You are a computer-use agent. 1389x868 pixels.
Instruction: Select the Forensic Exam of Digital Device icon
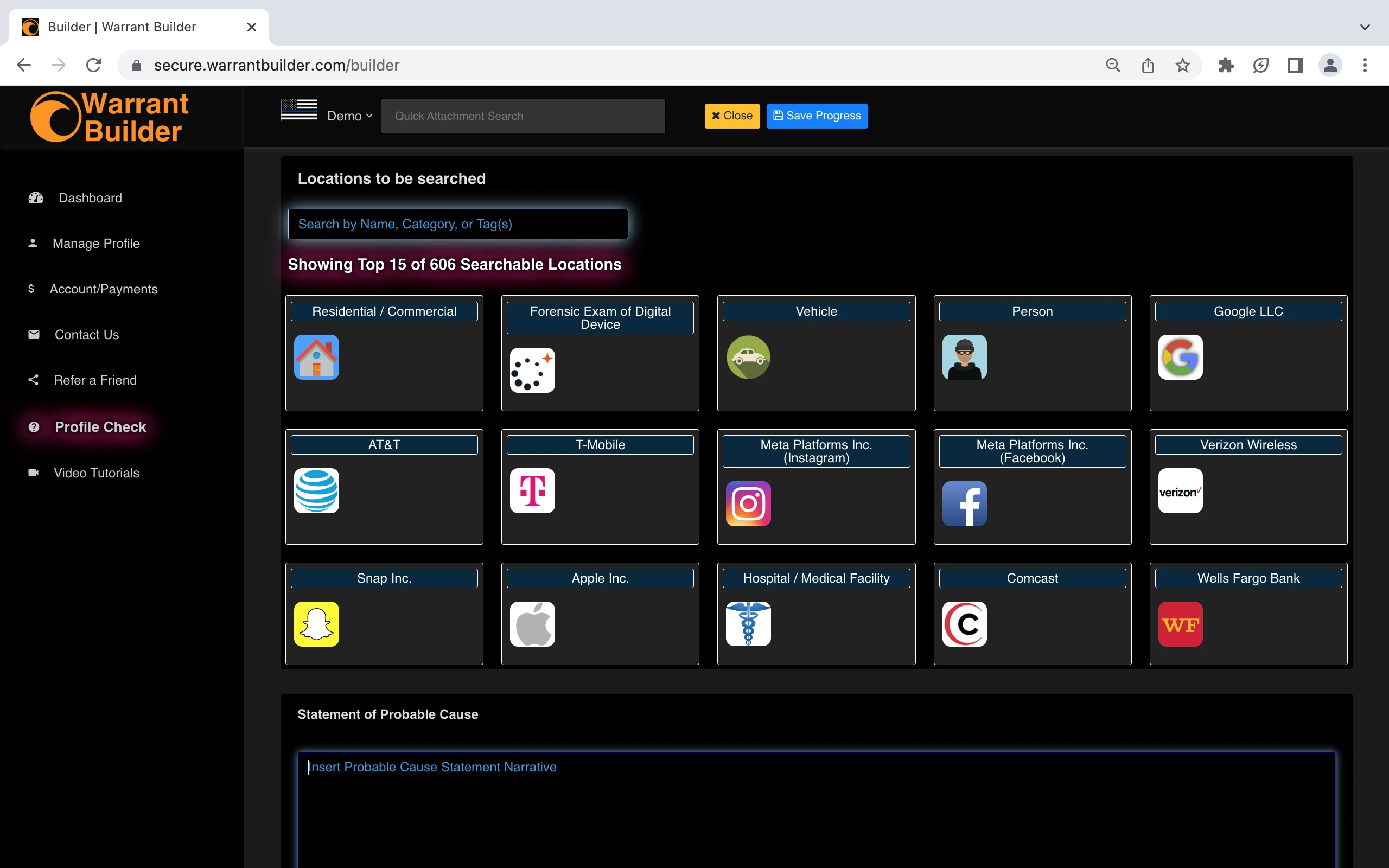click(x=532, y=371)
